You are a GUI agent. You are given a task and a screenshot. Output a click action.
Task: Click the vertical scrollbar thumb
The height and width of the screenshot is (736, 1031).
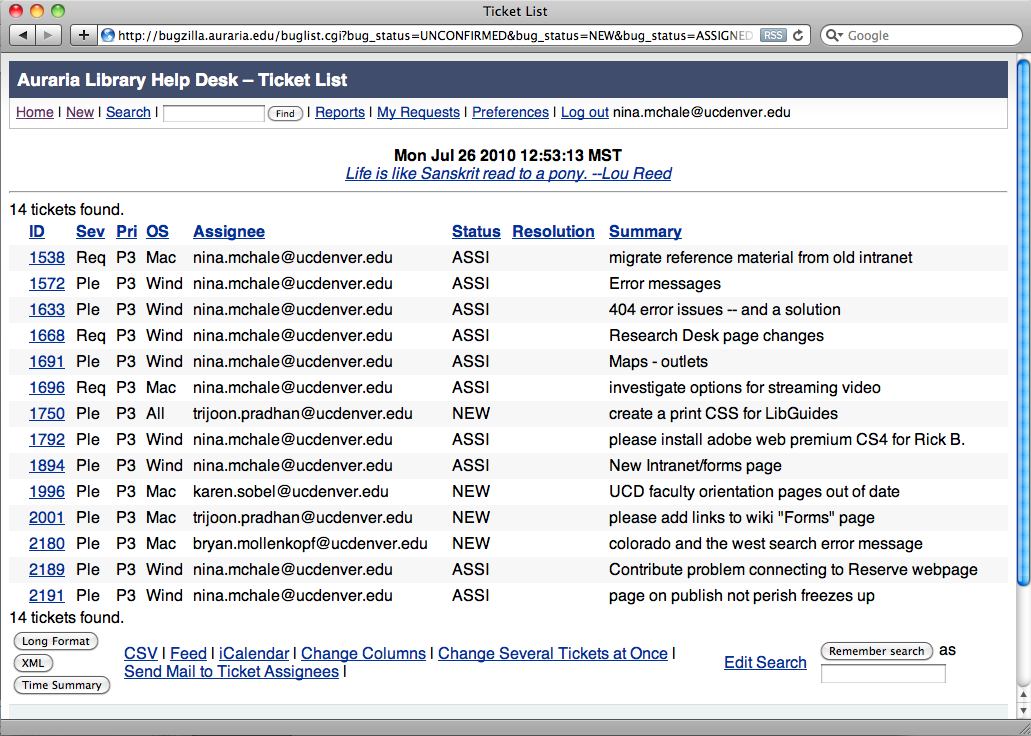pyautogui.click(x=1023, y=322)
